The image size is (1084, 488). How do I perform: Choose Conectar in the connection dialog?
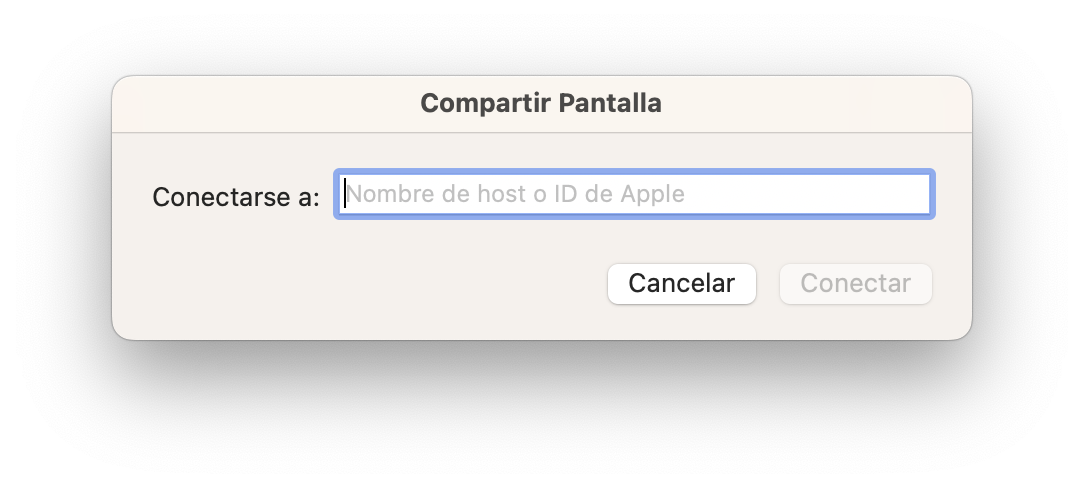[x=855, y=283]
